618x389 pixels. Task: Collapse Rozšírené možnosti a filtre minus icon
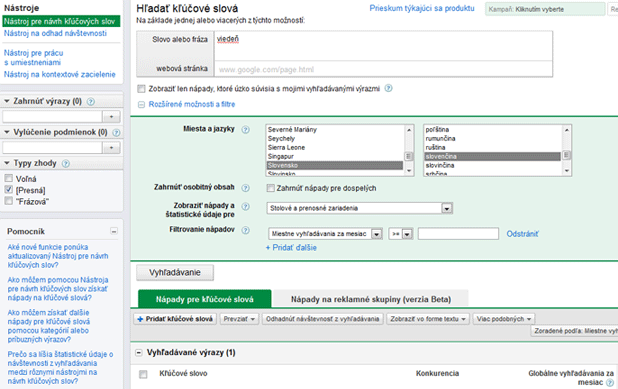tap(141, 104)
